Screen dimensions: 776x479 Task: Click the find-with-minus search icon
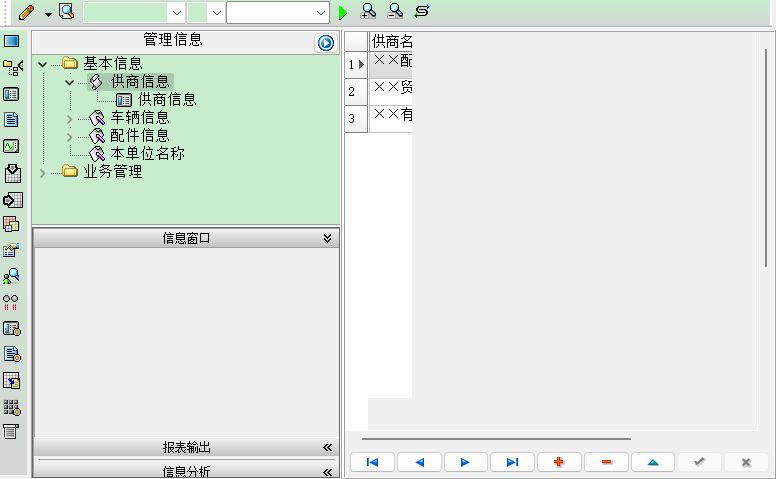click(x=395, y=11)
